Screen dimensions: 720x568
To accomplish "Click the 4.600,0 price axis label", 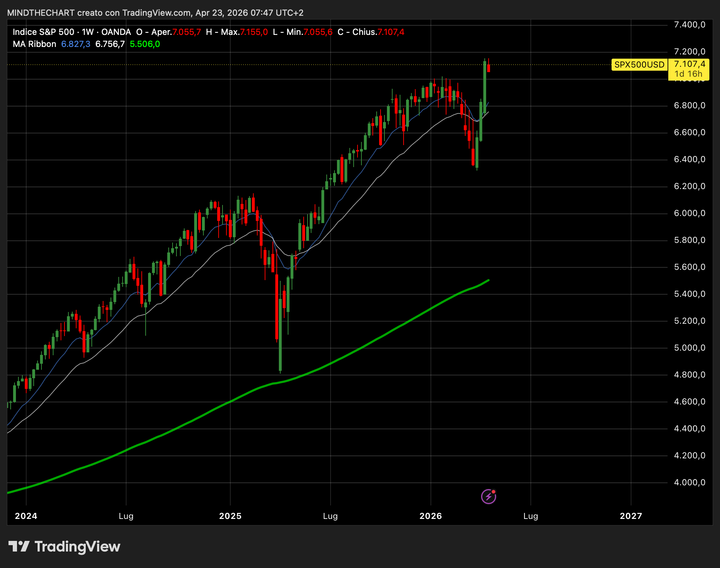I will 690,402.
